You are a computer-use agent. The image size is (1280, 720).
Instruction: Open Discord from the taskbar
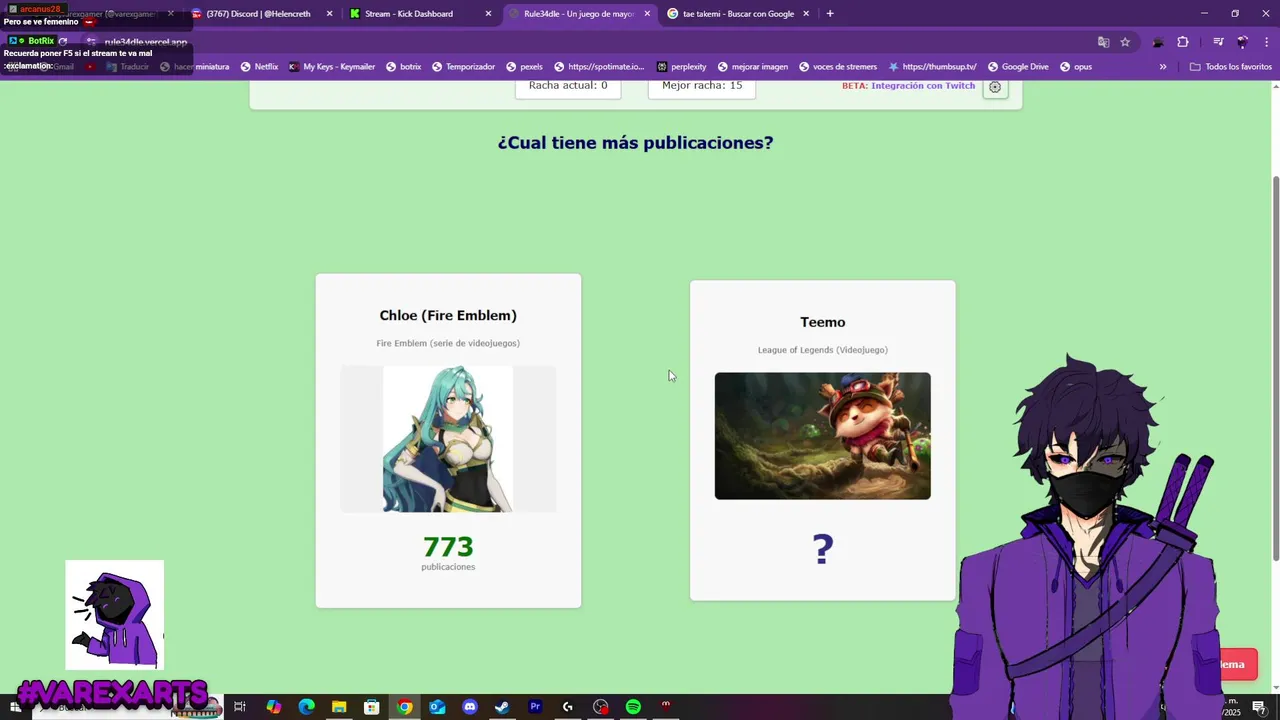pos(470,707)
